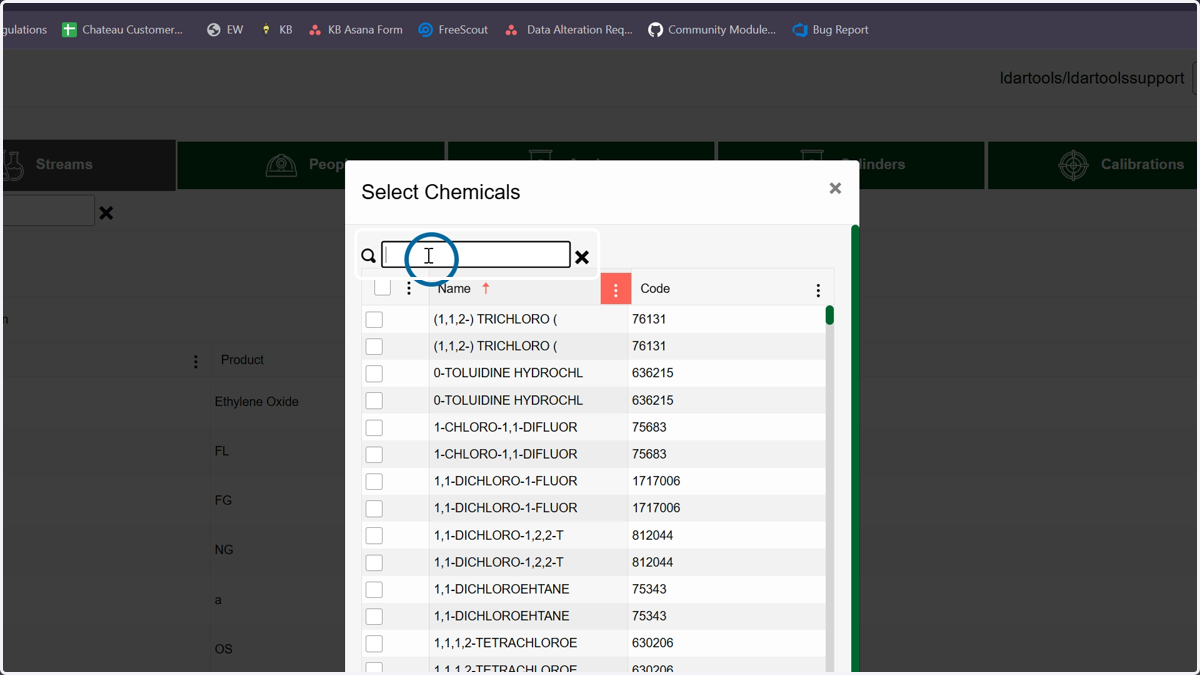This screenshot has height=675, width=1200.
Task: Click the dialog's green outer scrollbar
Action: (x=855, y=448)
